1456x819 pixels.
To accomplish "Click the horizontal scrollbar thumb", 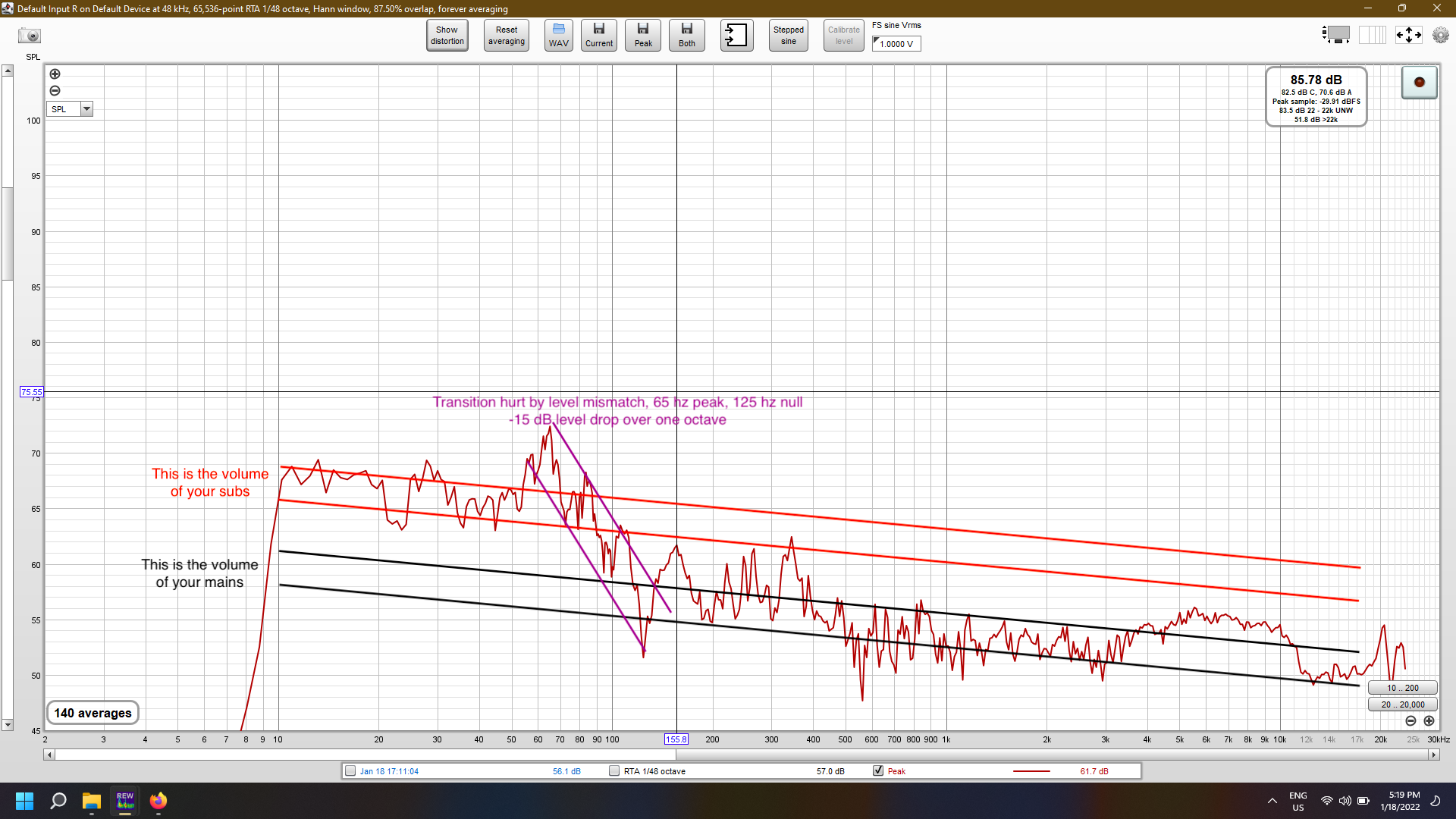I will tap(366, 755).
